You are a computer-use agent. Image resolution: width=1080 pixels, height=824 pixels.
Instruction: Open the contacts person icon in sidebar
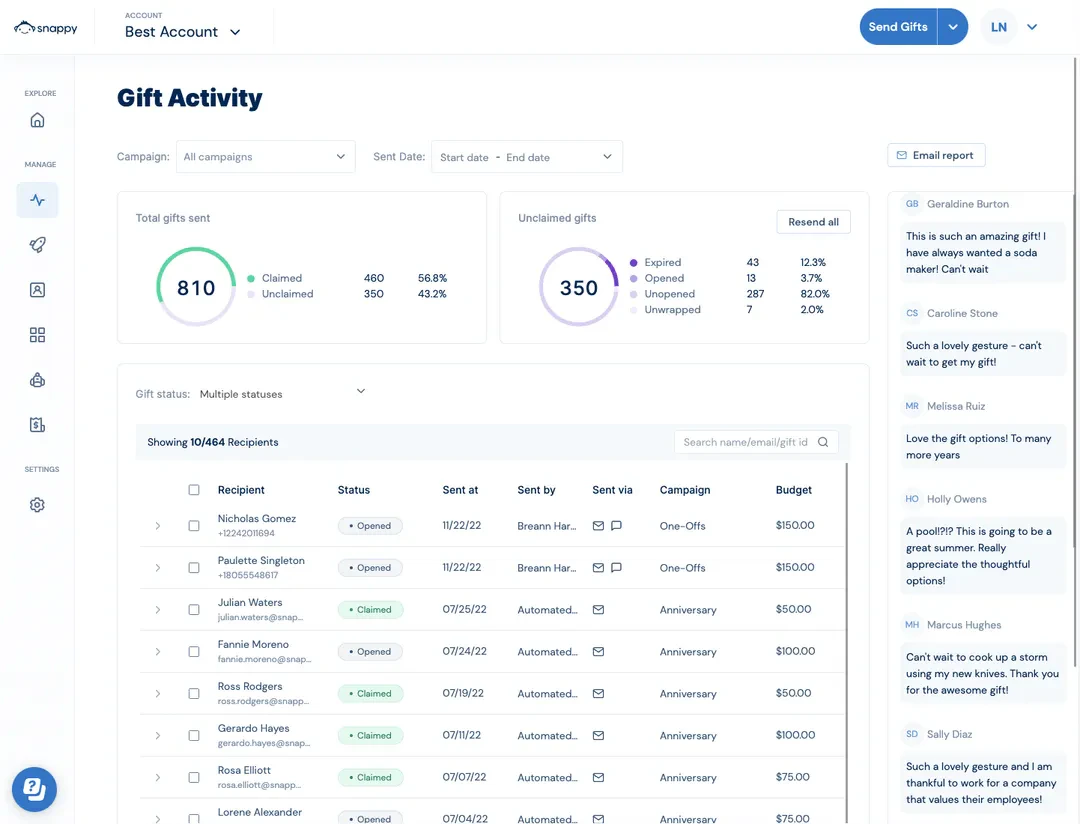click(37, 290)
